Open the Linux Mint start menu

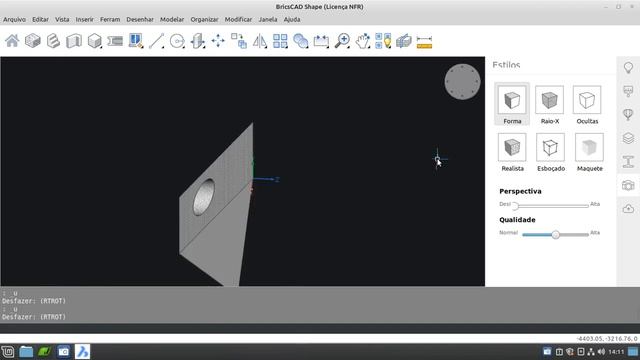[x=8, y=351]
